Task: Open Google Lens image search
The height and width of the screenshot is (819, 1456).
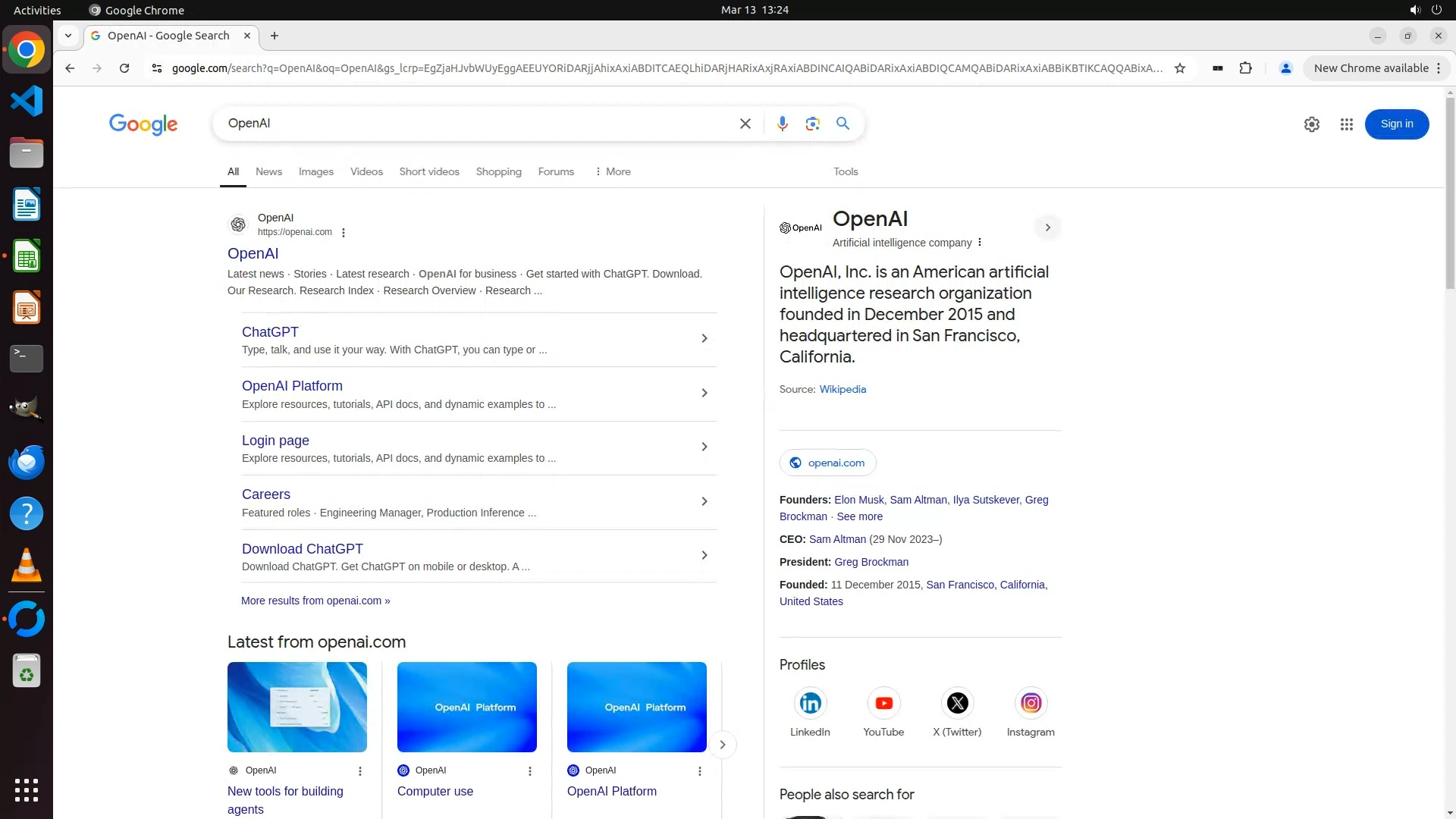Action: 812,124
